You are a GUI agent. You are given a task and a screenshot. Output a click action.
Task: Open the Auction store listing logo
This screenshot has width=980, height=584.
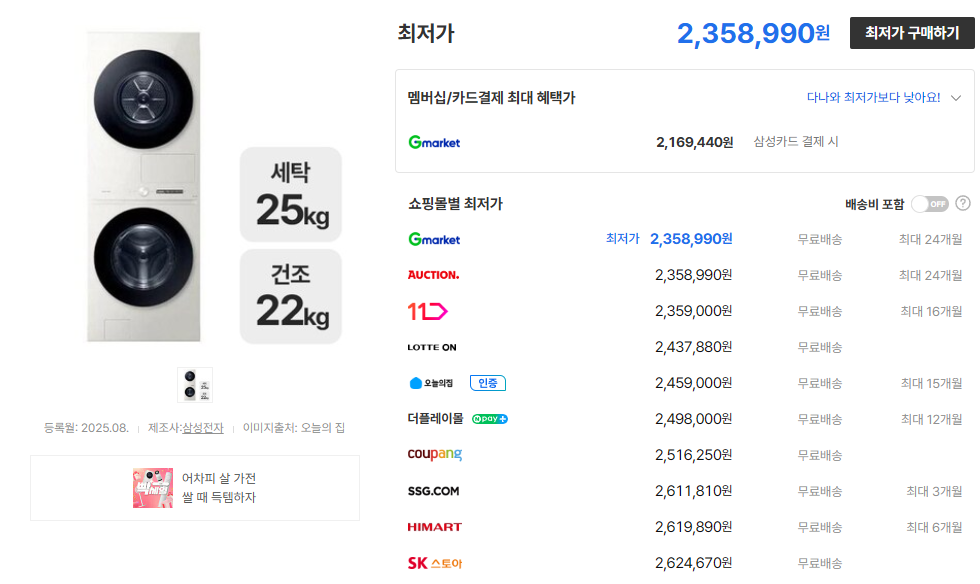point(433,275)
